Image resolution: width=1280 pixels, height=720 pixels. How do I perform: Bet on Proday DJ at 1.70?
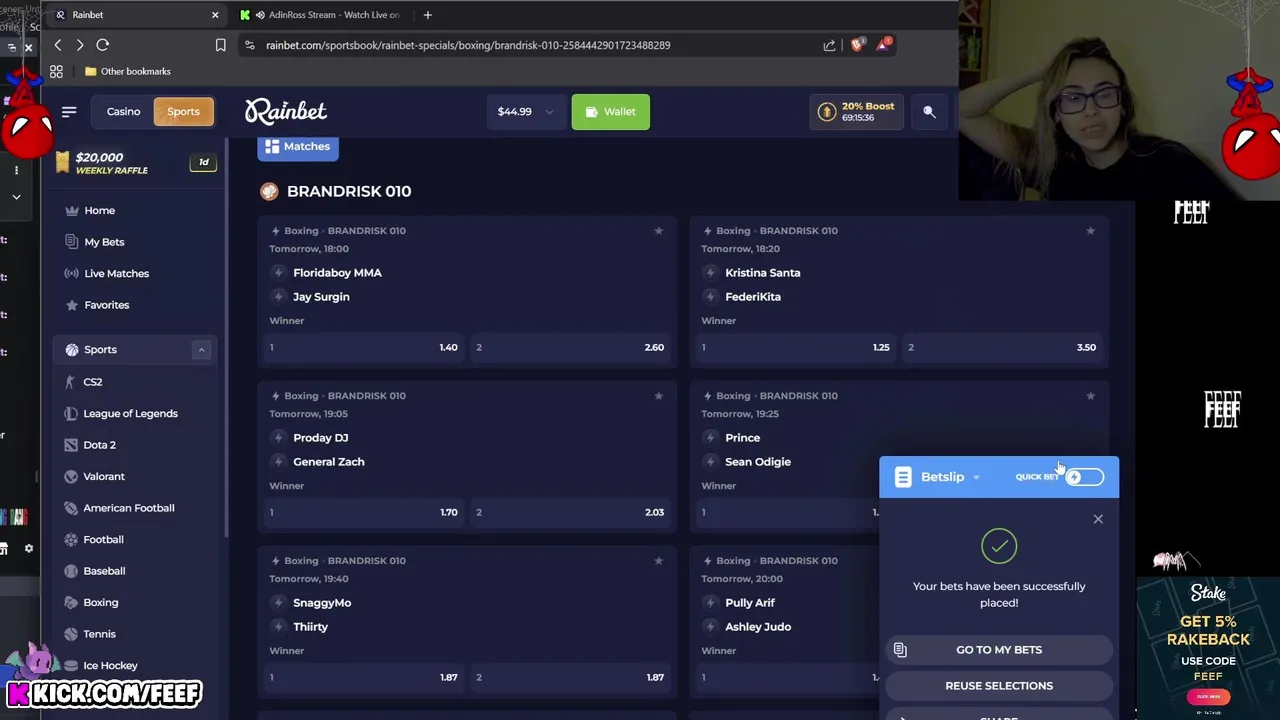click(x=363, y=513)
